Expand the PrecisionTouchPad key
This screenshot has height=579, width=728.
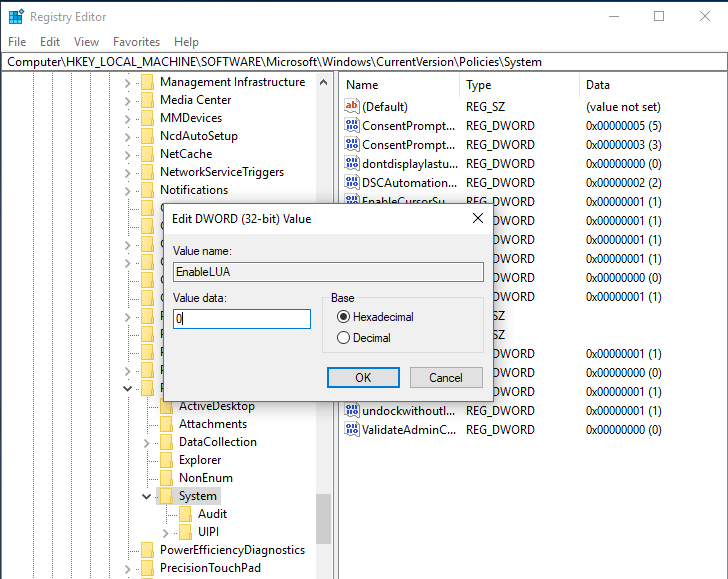coord(127,569)
